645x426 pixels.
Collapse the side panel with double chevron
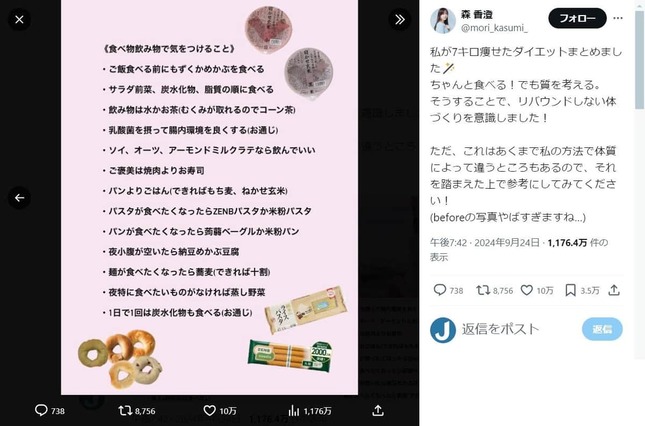point(399,19)
